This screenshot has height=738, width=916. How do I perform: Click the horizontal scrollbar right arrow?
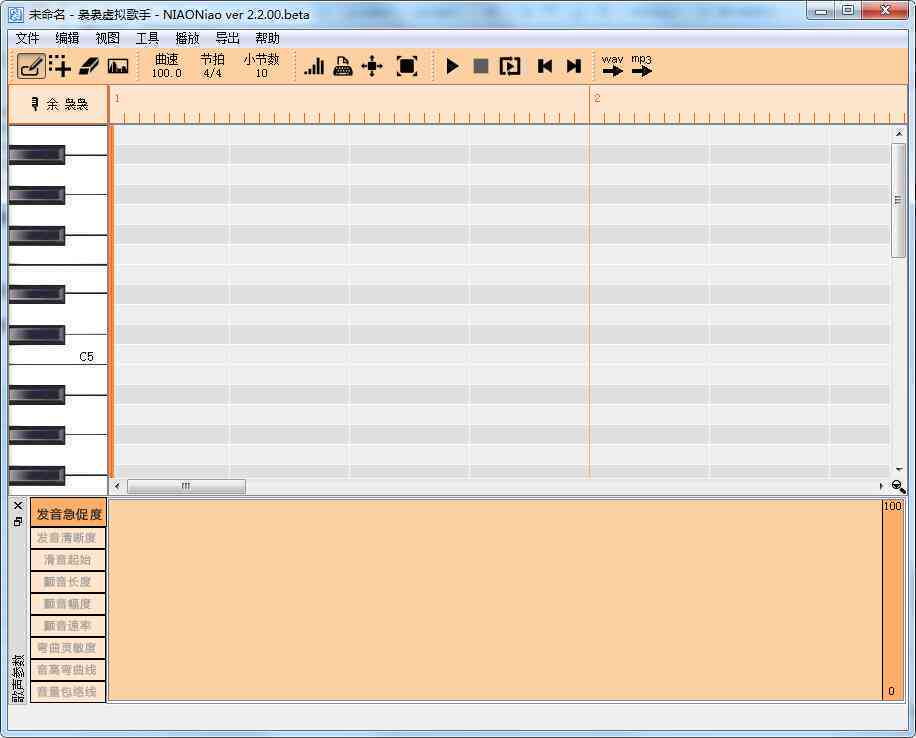(x=881, y=486)
